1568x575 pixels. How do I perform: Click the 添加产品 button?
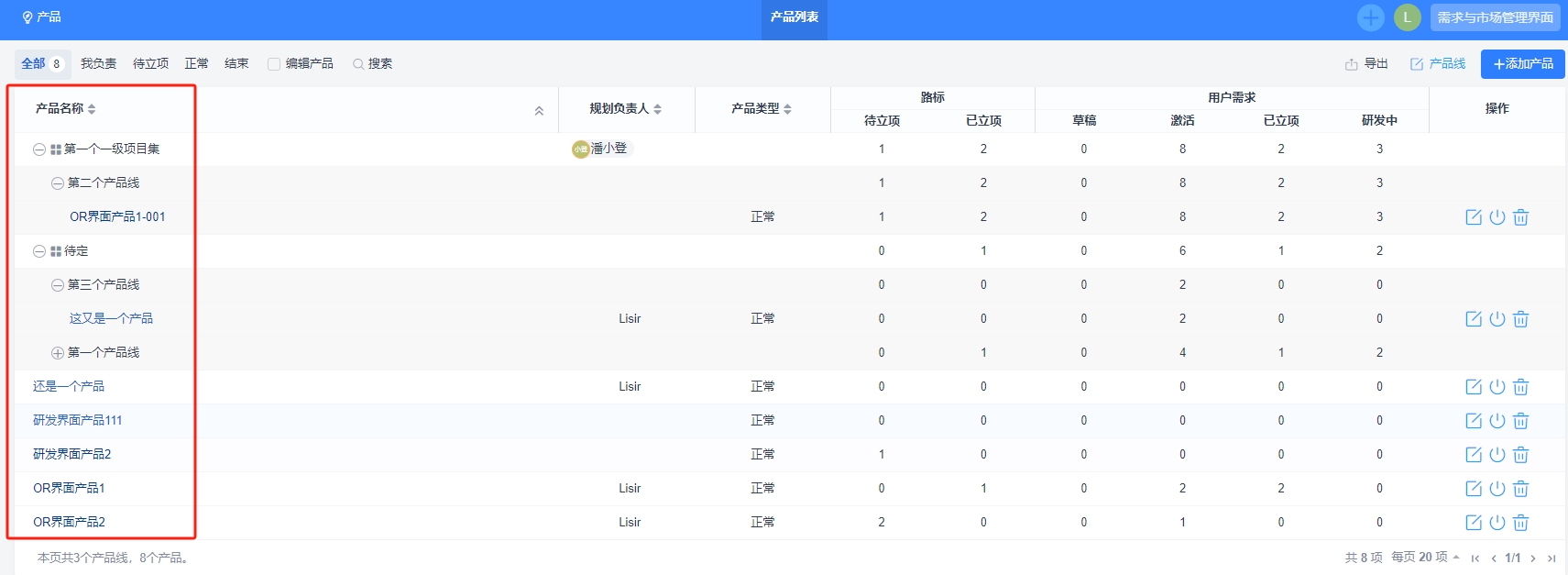[1523, 64]
